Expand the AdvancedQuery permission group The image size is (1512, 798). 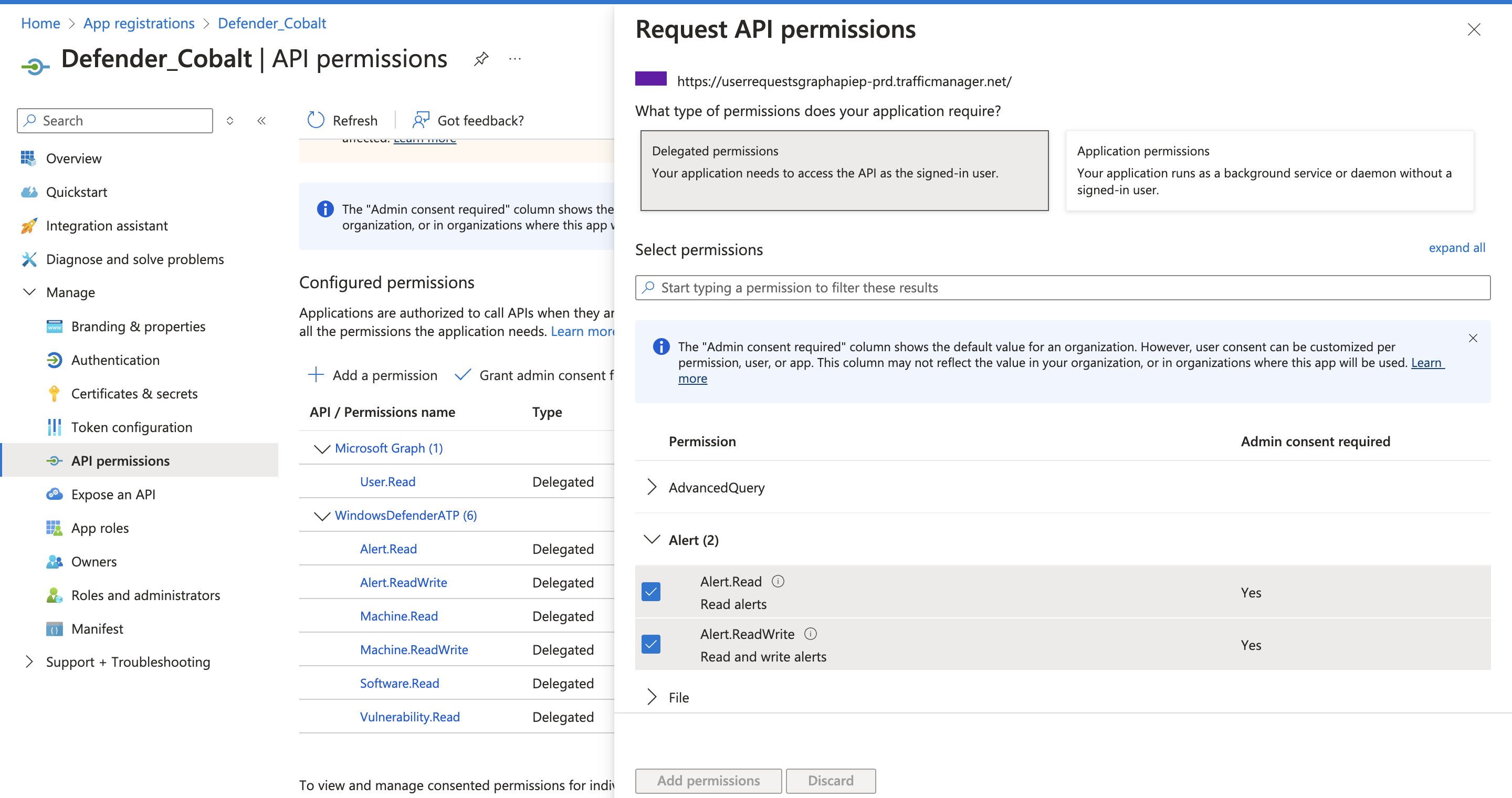click(652, 487)
